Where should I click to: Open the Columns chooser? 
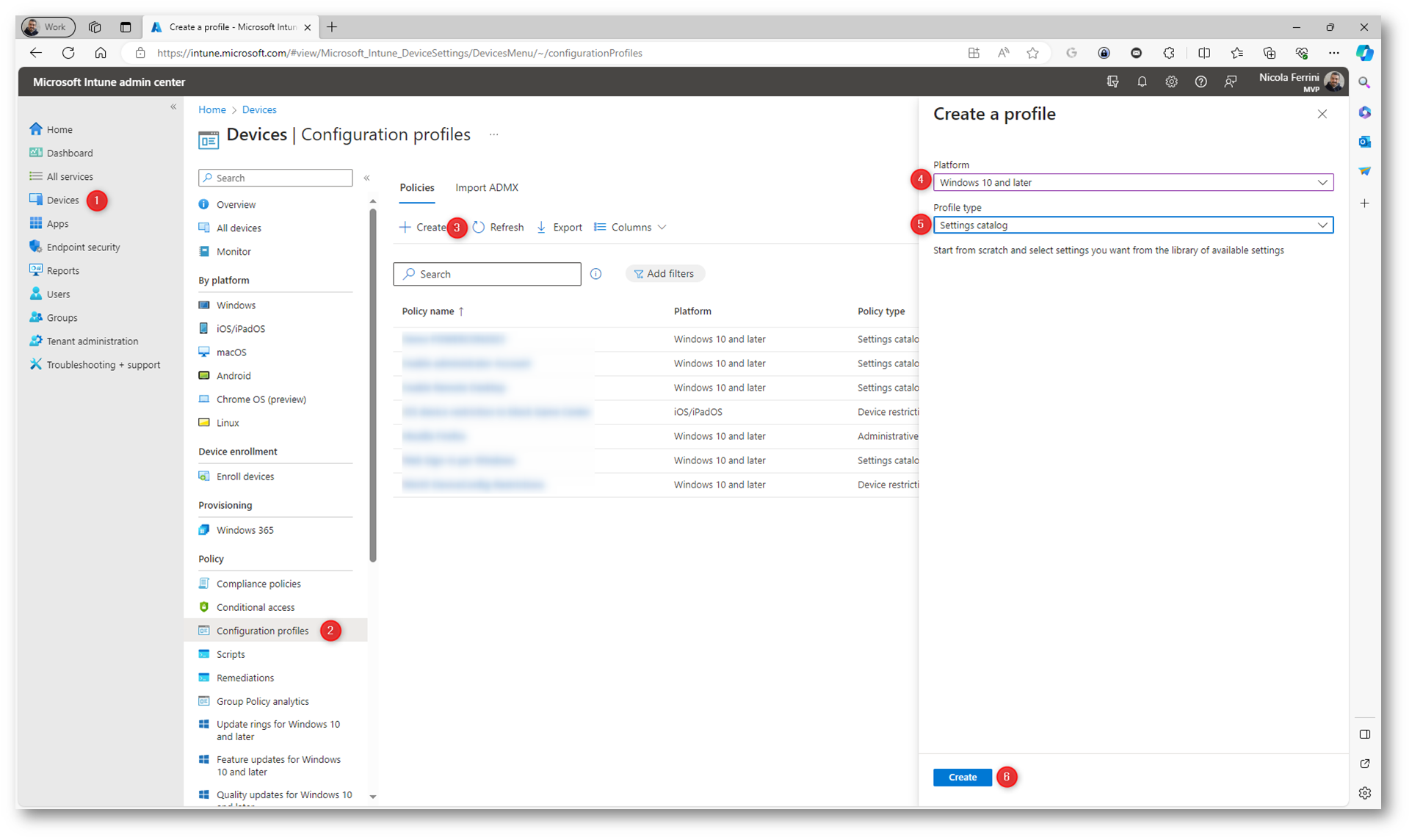coord(630,227)
